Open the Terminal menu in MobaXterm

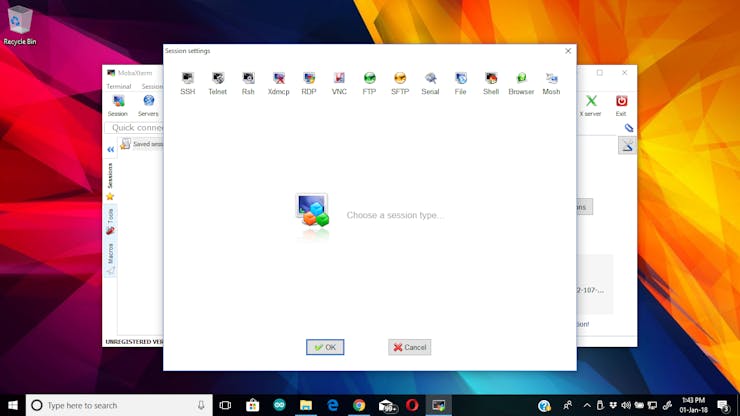[118, 86]
